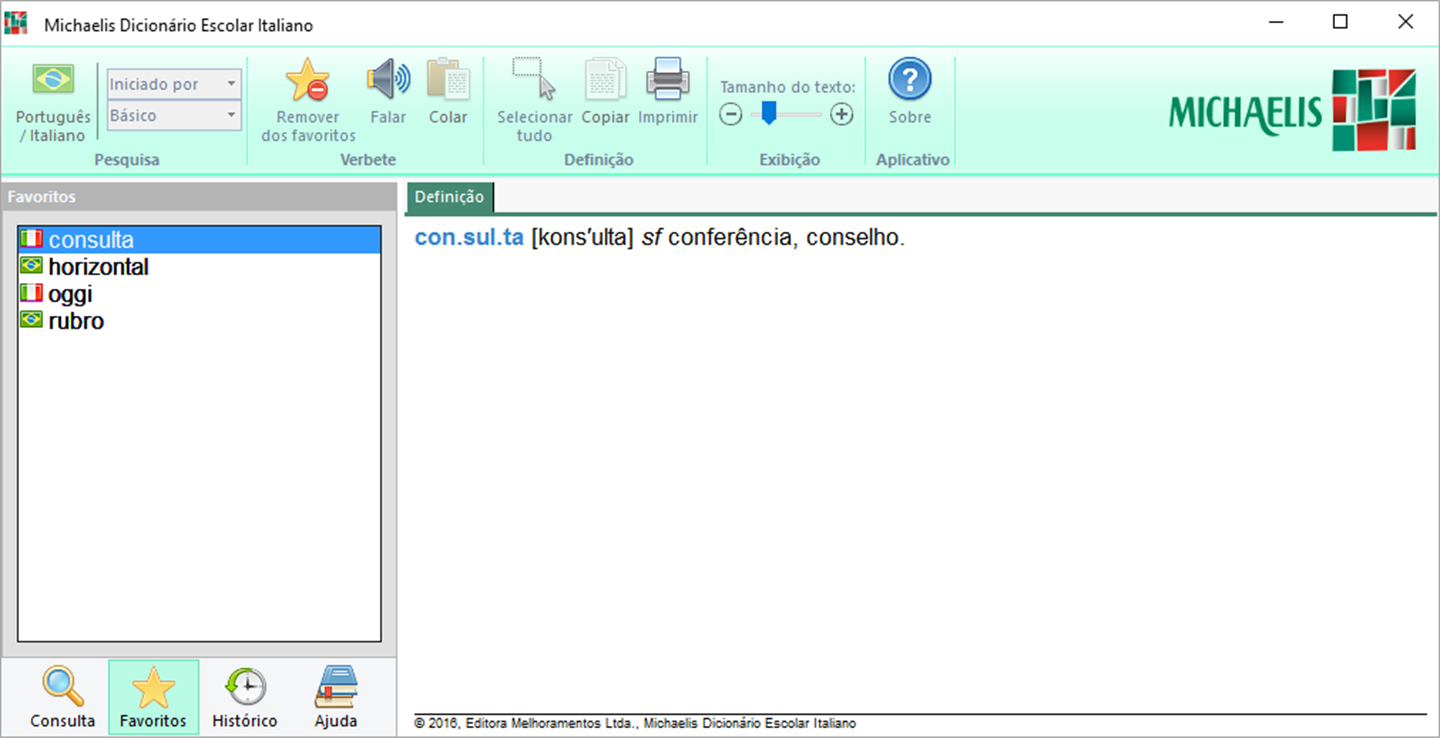Click the copyright notice in the footer
Screen dimensions: 1440x738
tap(635, 724)
